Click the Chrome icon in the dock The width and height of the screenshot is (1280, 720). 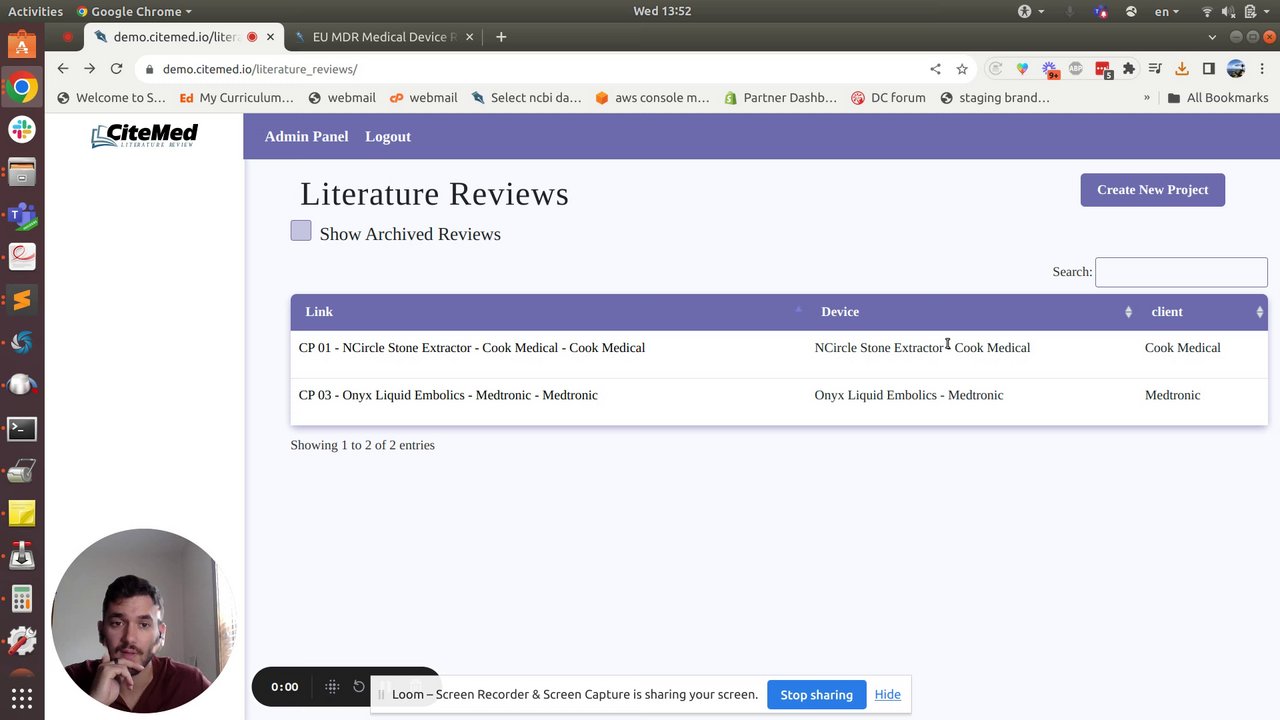click(x=22, y=88)
